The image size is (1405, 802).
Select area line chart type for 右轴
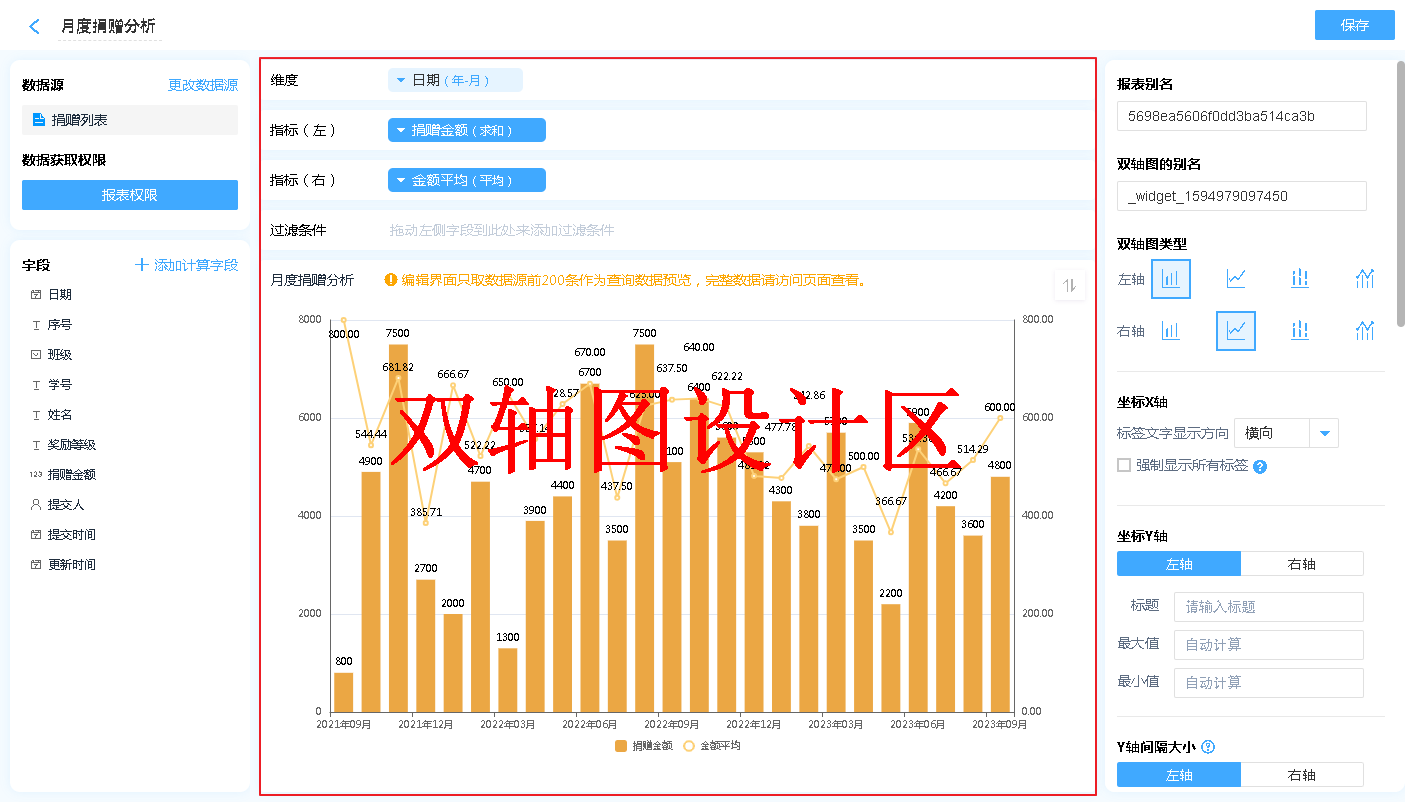tap(1365, 331)
